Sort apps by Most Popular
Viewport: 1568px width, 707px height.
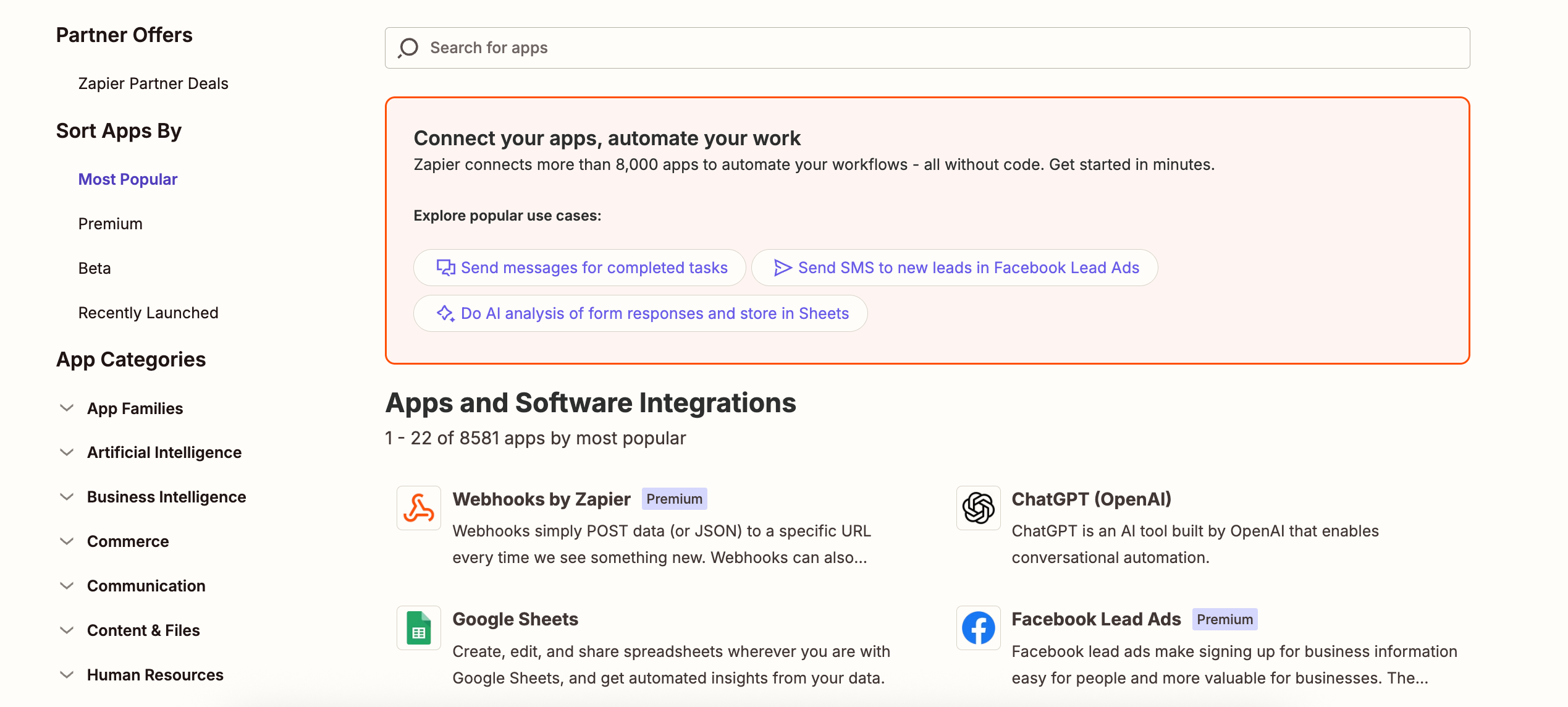click(x=128, y=179)
